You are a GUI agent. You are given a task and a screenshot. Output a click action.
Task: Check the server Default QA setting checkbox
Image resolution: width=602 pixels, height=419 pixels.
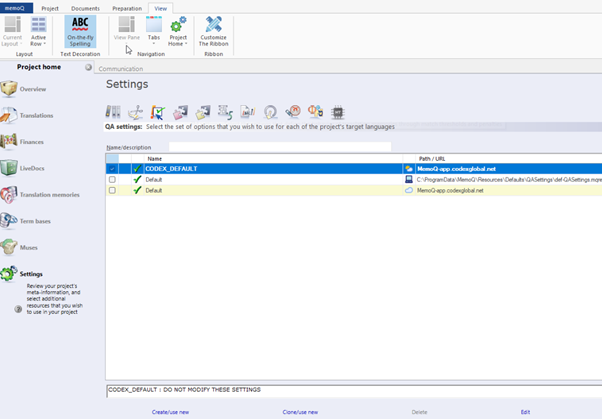coord(112,190)
